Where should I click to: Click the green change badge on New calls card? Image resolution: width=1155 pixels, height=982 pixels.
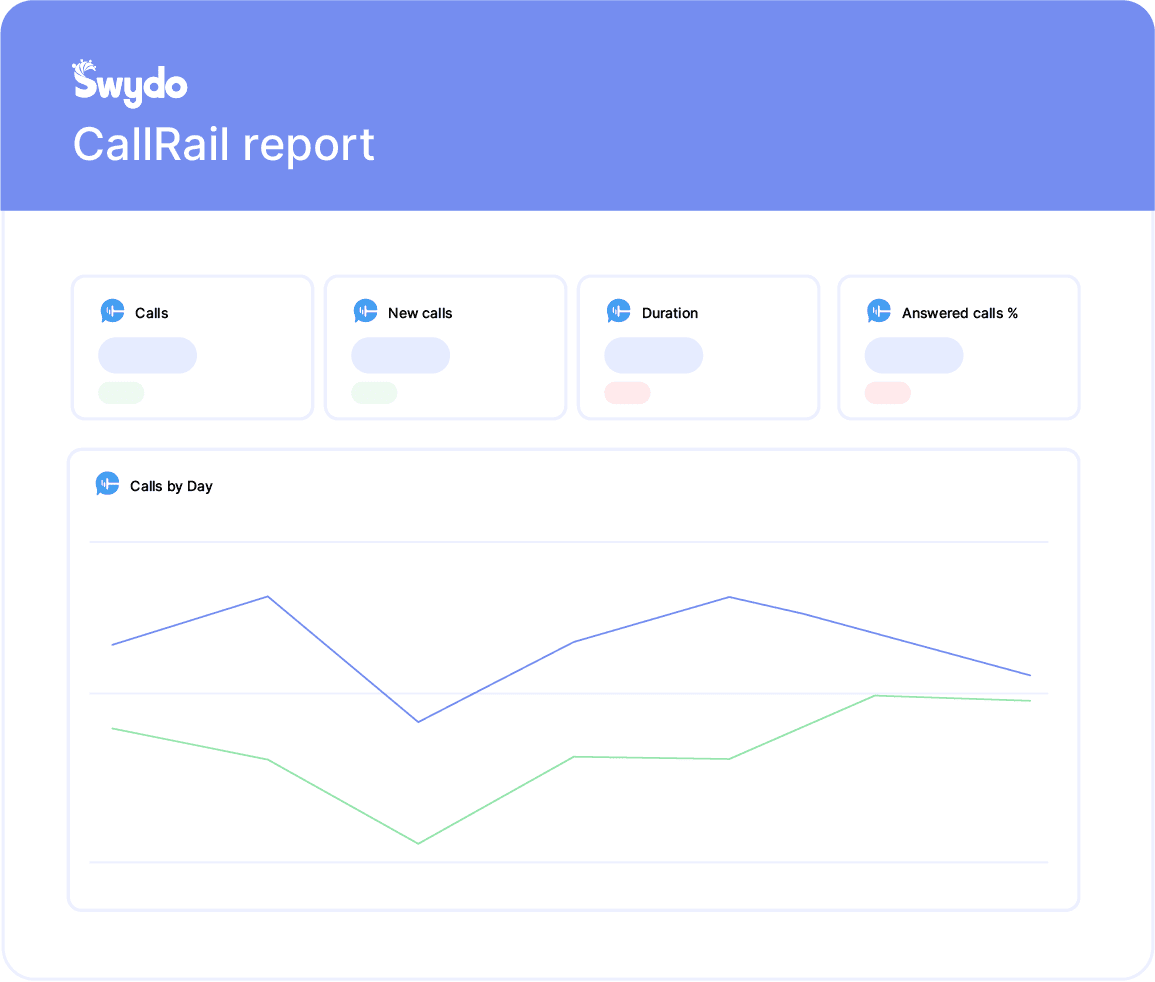click(374, 393)
